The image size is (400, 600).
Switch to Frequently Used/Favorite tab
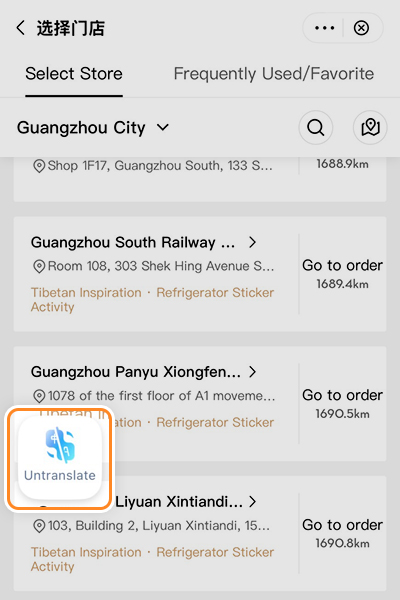pyautogui.click(x=274, y=73)
